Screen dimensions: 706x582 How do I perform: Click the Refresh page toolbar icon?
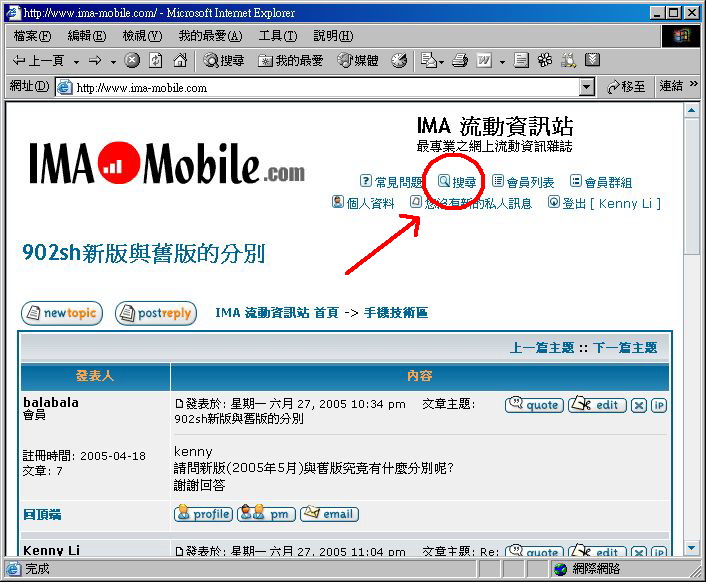point(155,61)
